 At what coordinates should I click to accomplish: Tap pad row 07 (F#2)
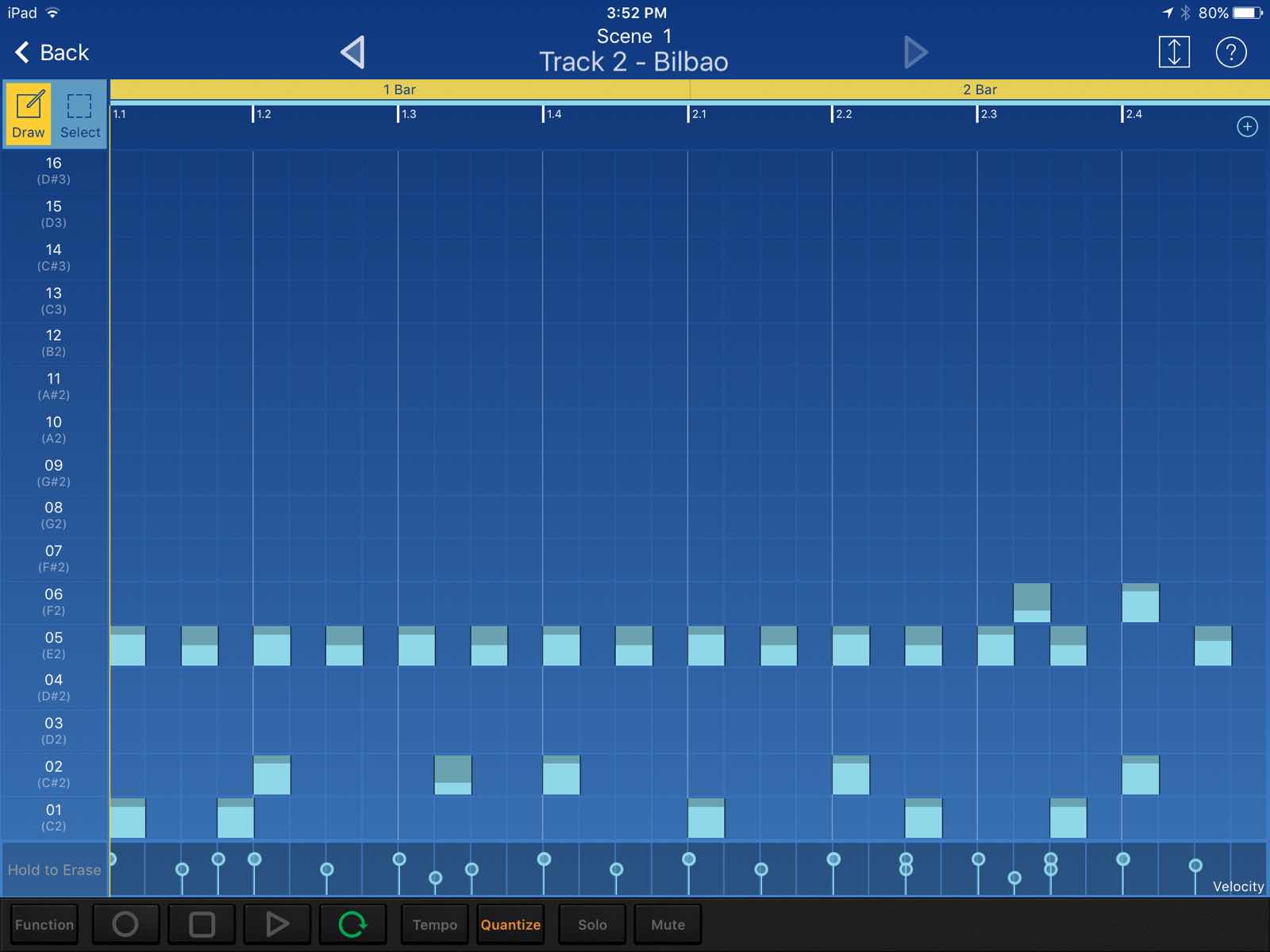(54, 559)
